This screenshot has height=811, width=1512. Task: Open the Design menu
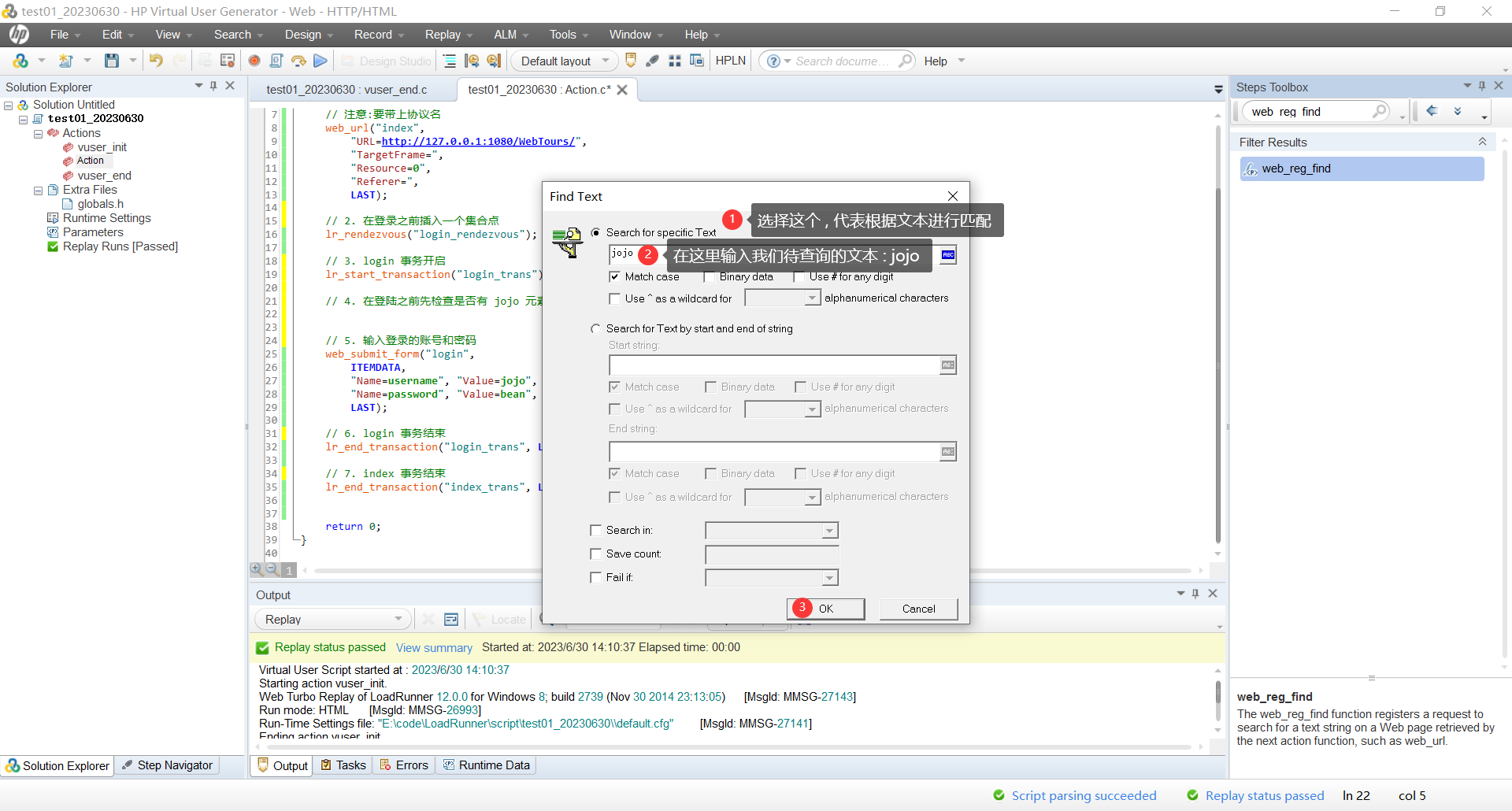tap(309, 35)
